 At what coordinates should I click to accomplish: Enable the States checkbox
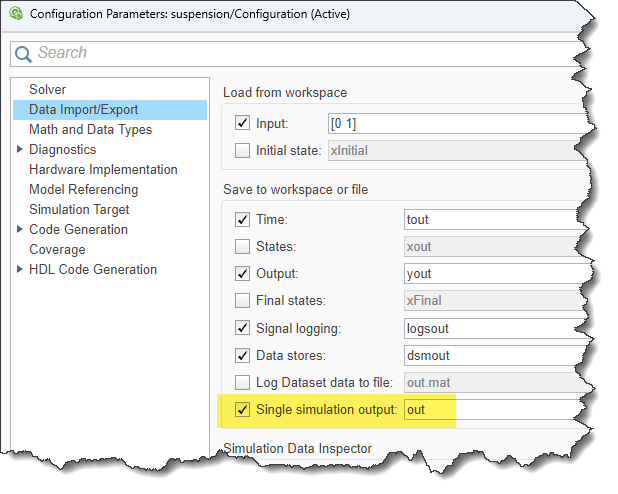[242, 245]
